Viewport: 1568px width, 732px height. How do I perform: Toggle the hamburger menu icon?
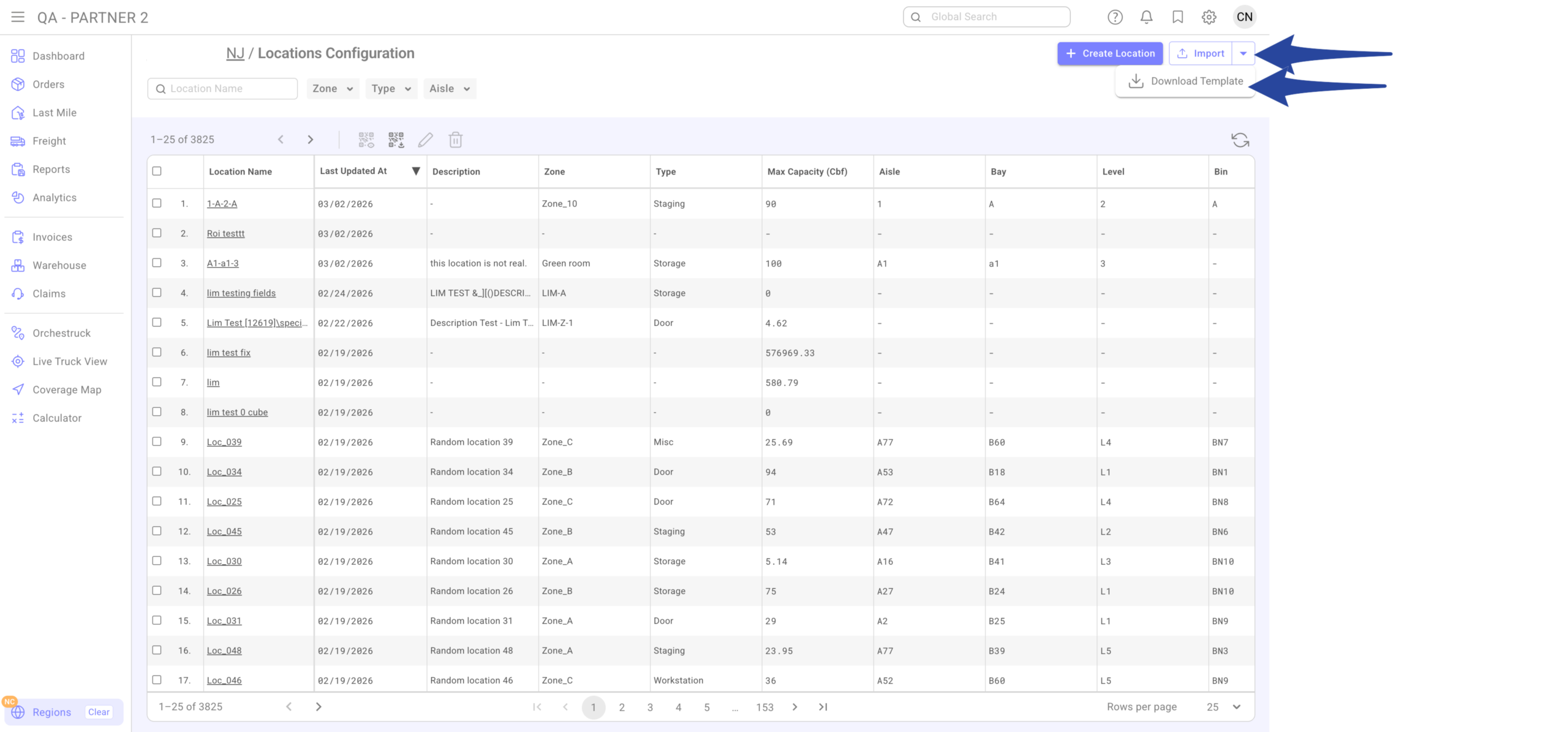tap(18, 17)
